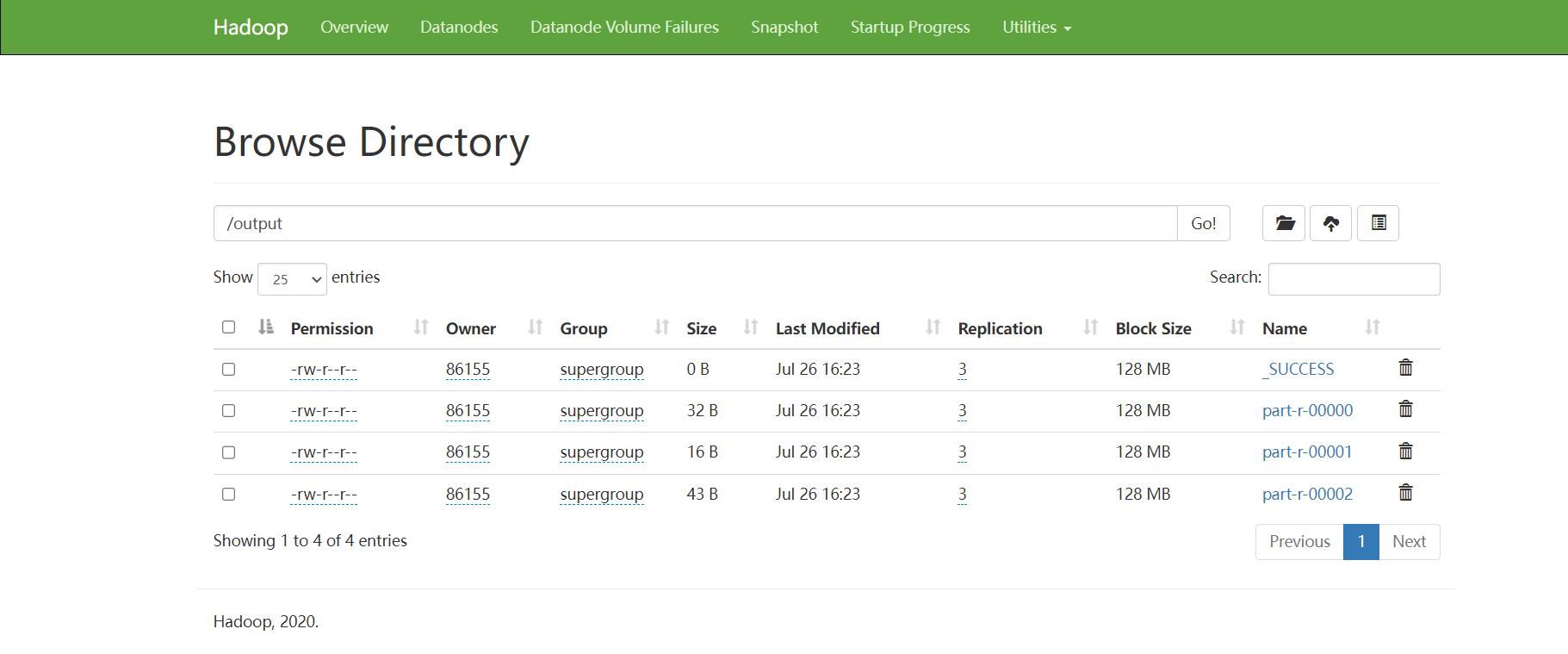Sort by Group column sort arrows
The height and width of the screenshot is (654, 1568).
coord(662,327)
